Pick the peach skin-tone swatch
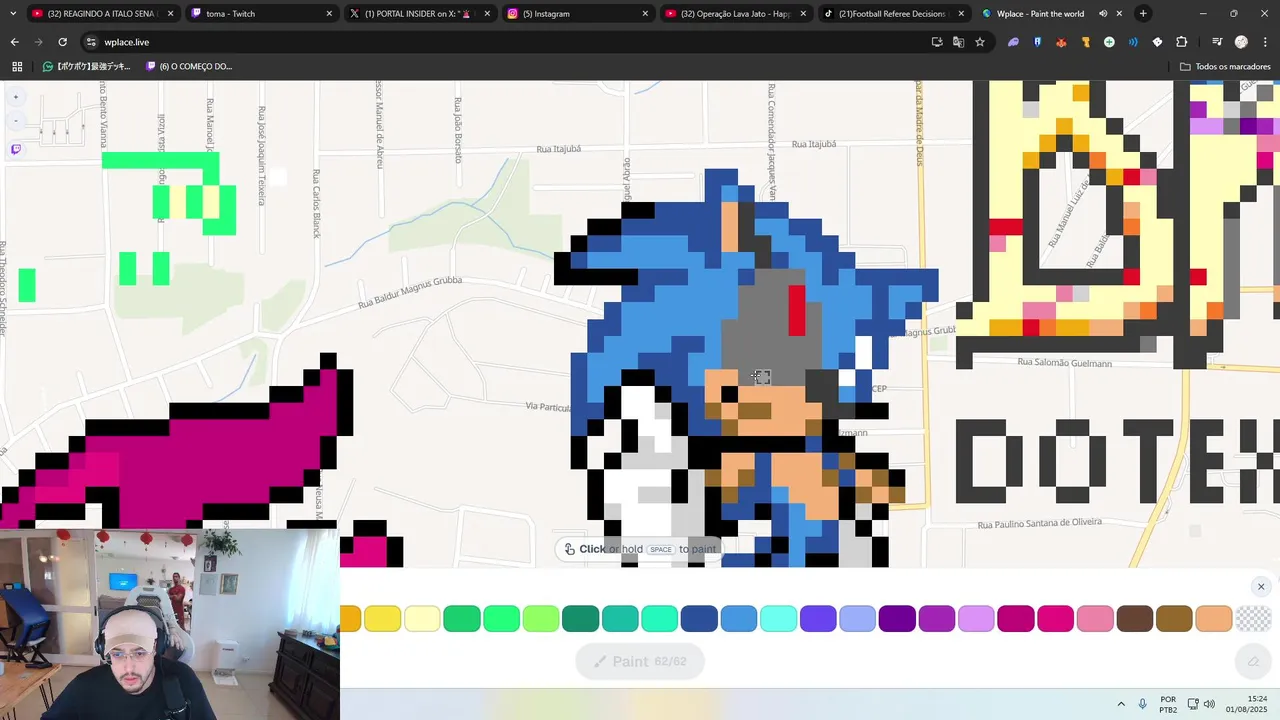The width and height of the screenshot is (1280, 720). coord(1214,618)
